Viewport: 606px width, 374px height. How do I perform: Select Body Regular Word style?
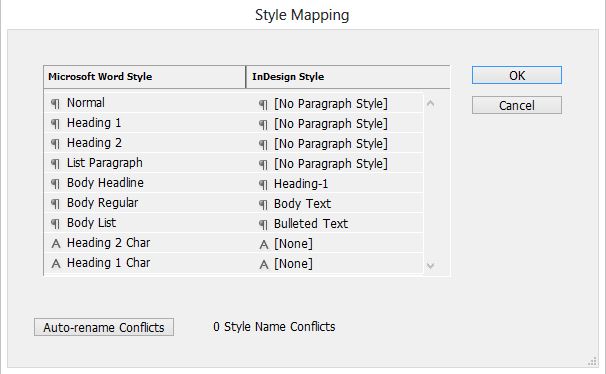click(x=102, y=203)
